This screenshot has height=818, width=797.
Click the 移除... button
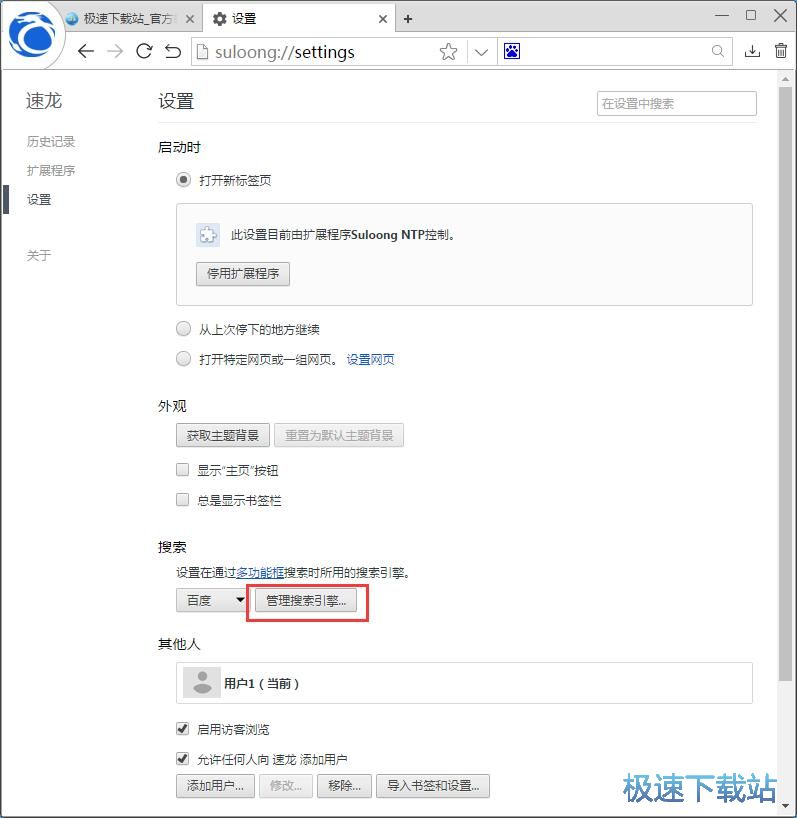(x=344, y=786)
